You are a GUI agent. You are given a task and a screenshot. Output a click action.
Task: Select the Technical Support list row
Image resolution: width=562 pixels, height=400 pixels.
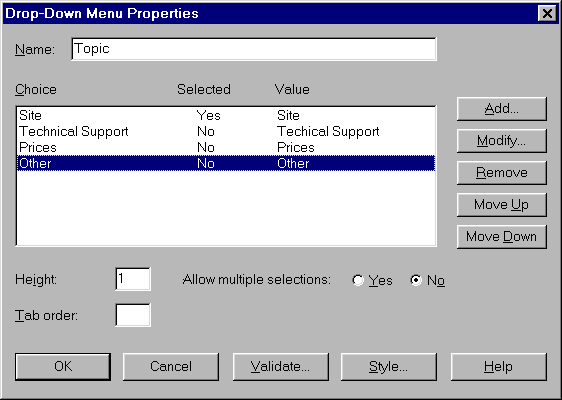point(226,132)
